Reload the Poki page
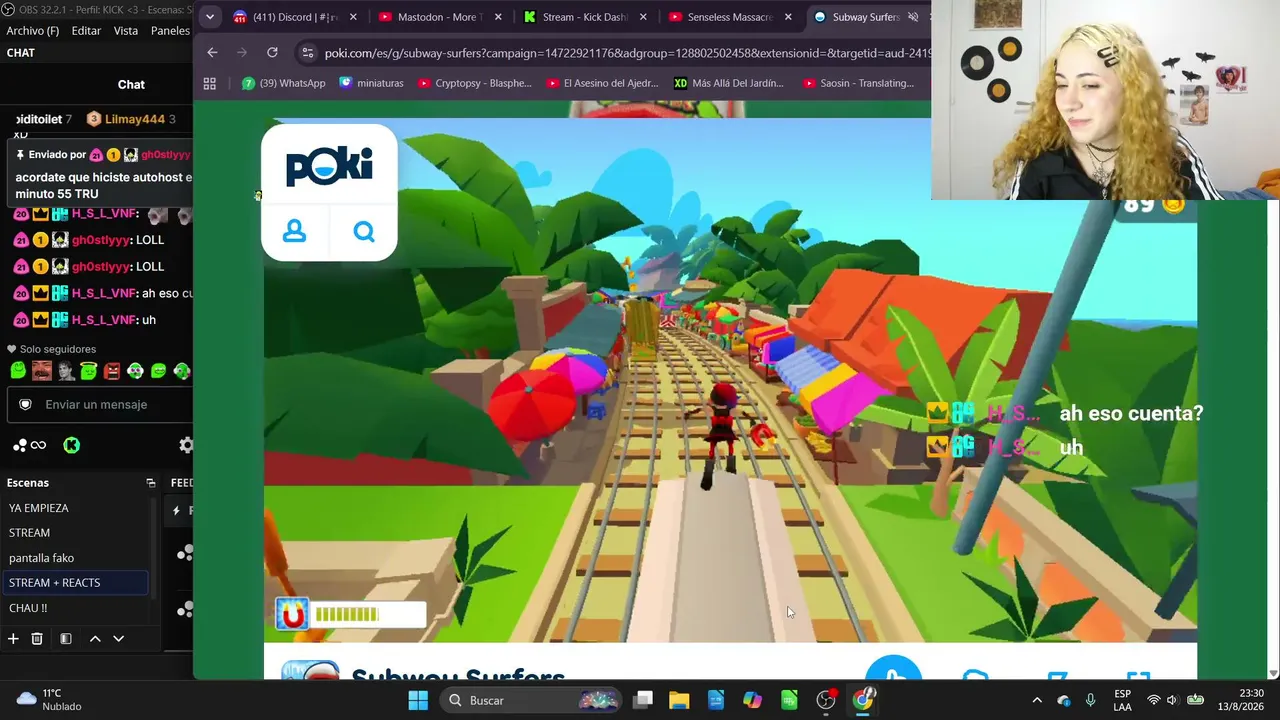The width and height of the screenshot is (1280, 720). [x=272, y=52]
